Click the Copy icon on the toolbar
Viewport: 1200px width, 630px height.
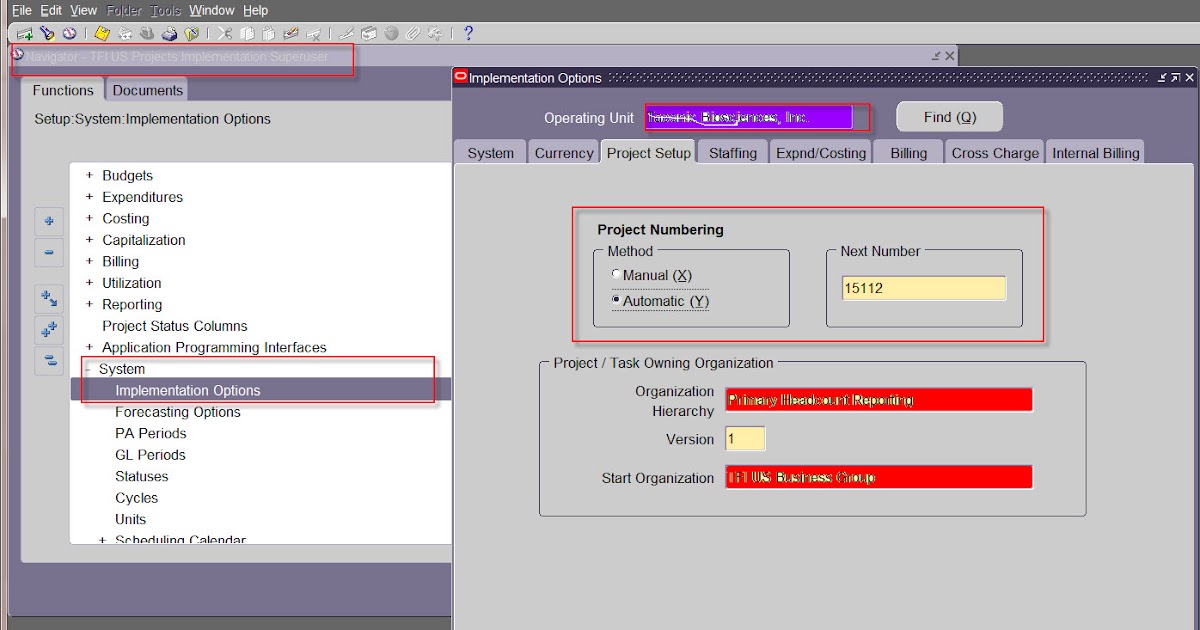[246, 32]
